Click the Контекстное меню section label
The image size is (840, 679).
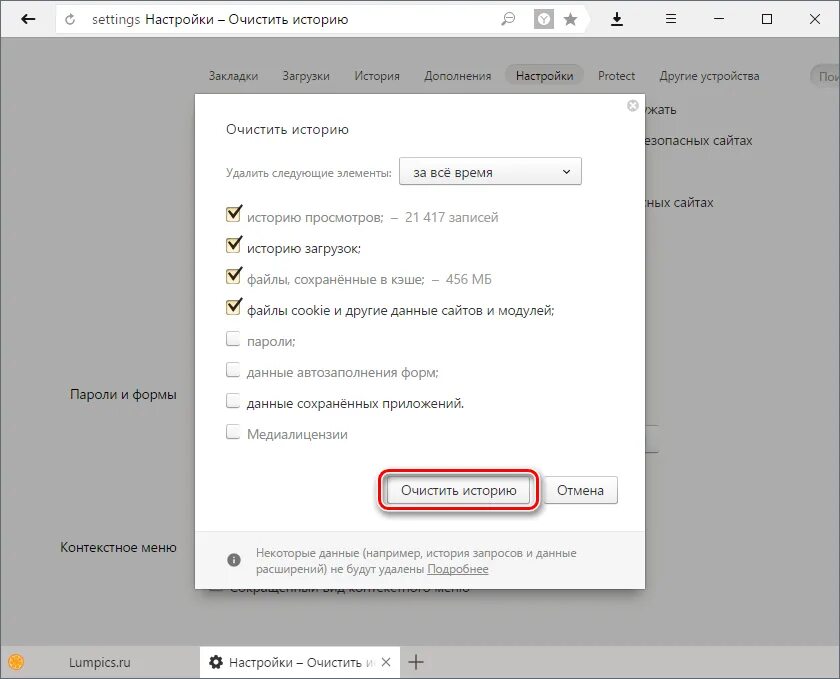tap(118, 548)
